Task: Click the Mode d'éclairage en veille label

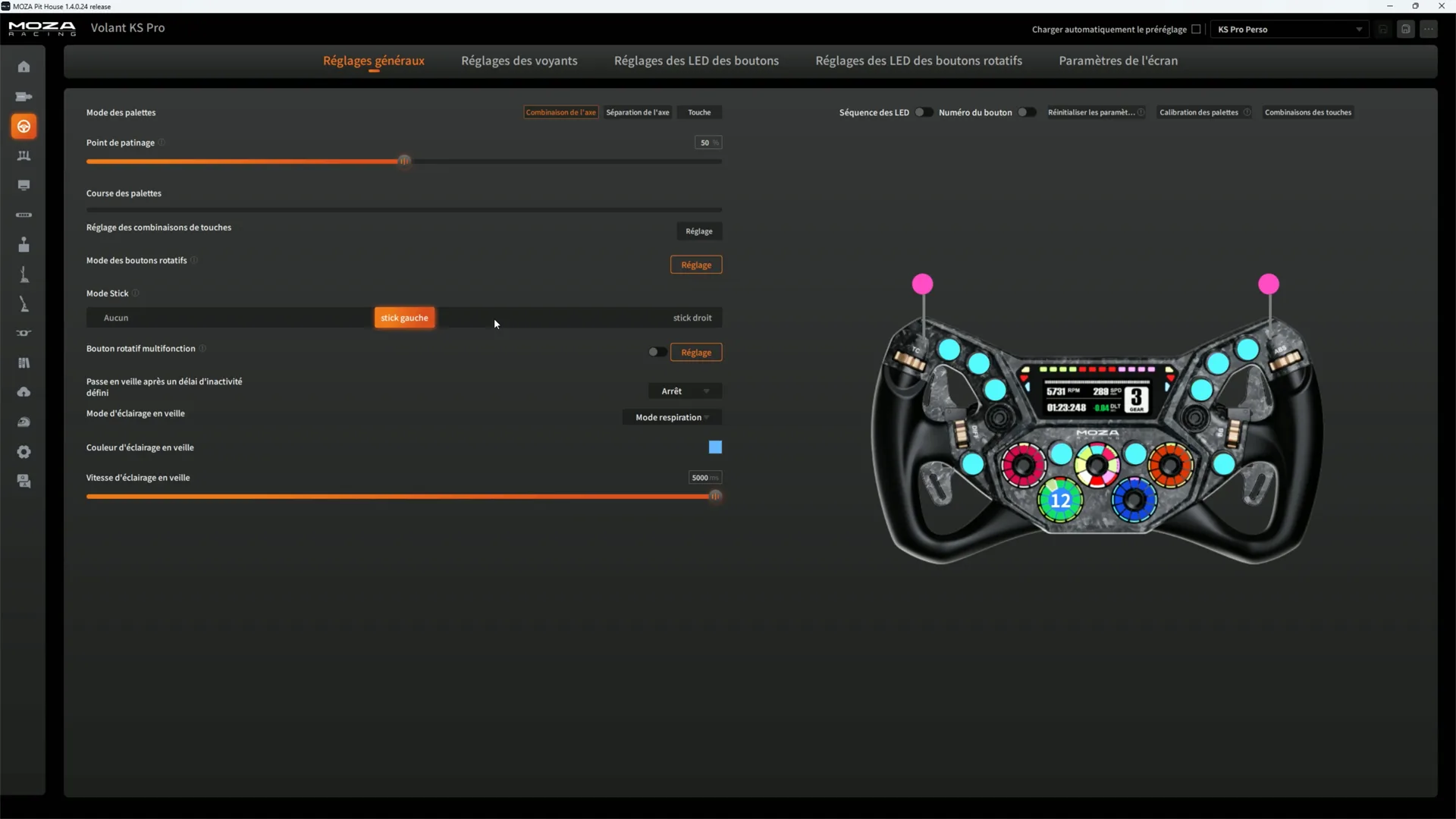Action: click(x=136, y=413)
